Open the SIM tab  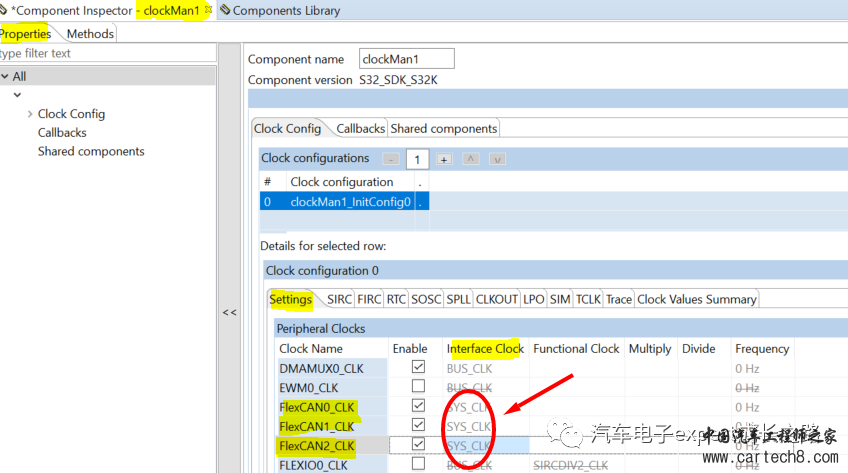560,299
